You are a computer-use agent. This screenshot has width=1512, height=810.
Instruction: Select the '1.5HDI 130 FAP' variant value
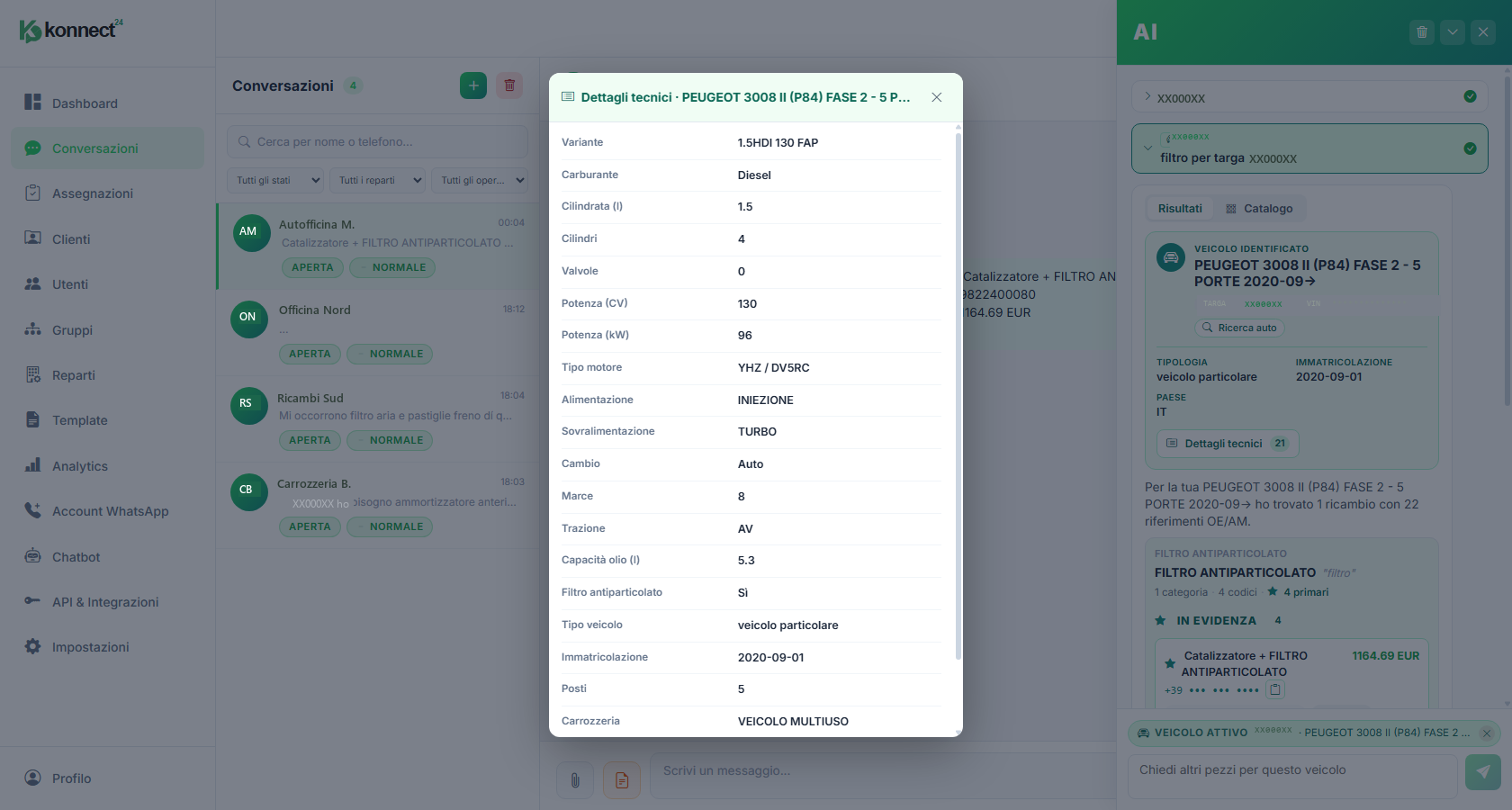tap(778, 143)
